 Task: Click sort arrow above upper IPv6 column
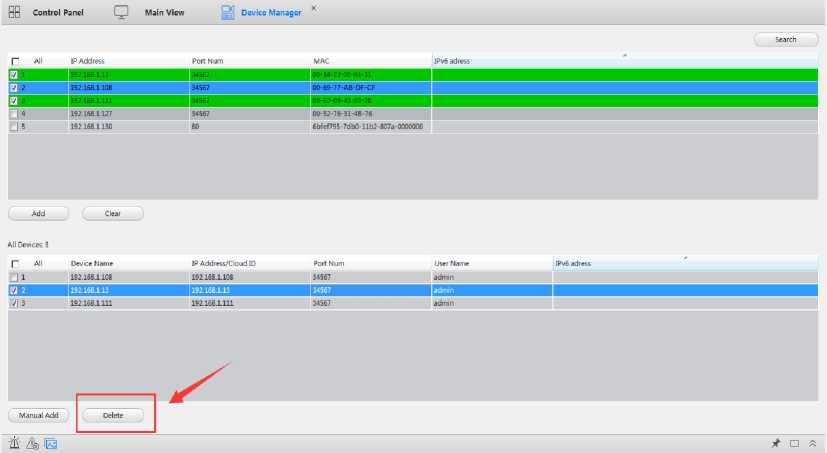[x=625, y=55]
